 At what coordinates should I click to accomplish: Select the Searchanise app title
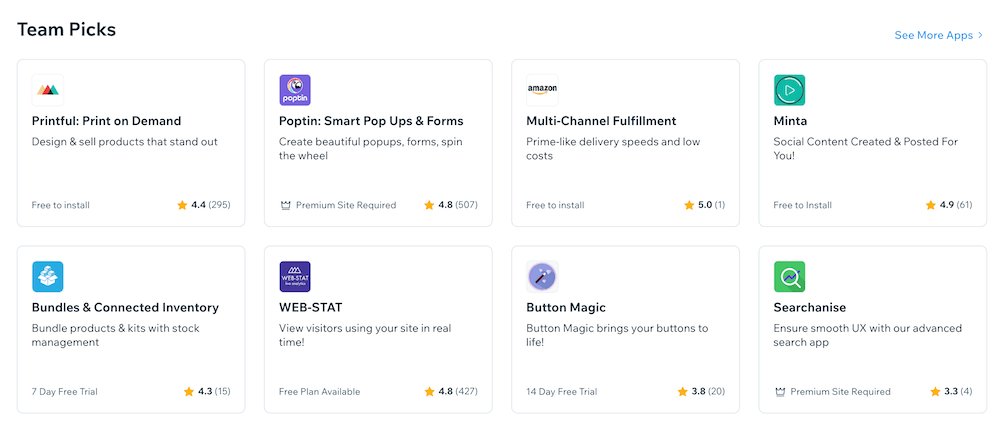pyautogui.click(x=810, y=308)
